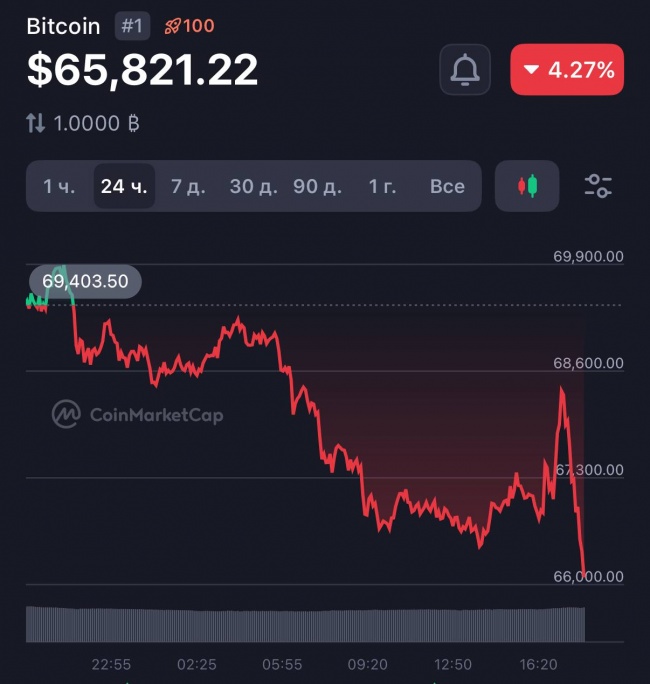Image resolution: width=650 pixels, height=684 pixels.
Task: Tap the red 4.27% change badge
Action: click(x=567, y=70)
